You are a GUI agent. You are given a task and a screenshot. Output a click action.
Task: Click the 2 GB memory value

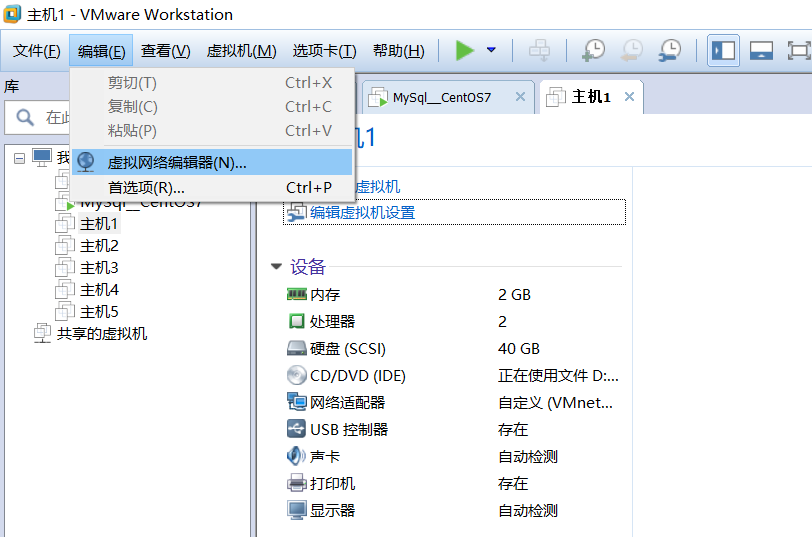point(514,295)
